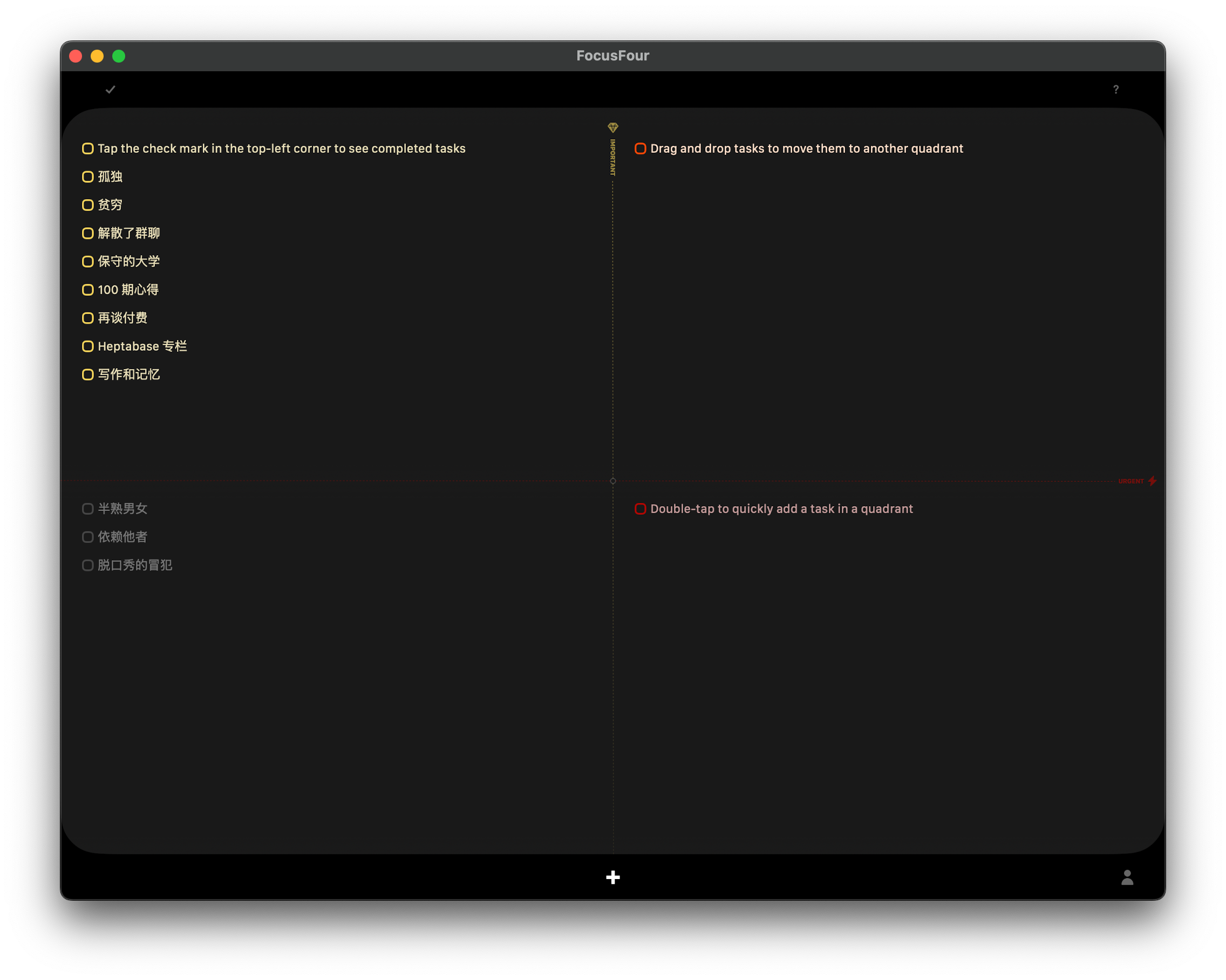Click the center axis intersection handle

click(612, 481)
